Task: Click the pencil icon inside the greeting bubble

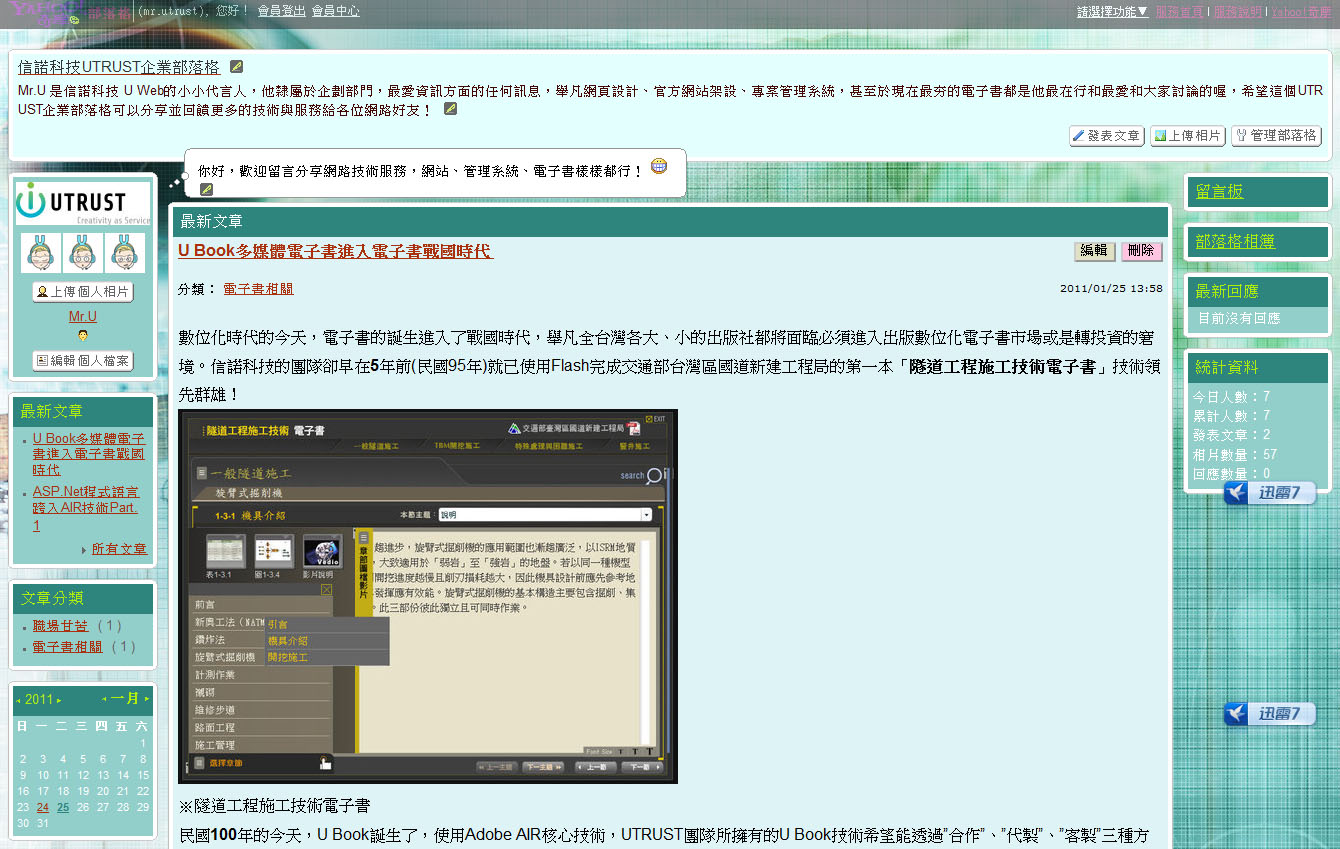Action: pos(206,189)
